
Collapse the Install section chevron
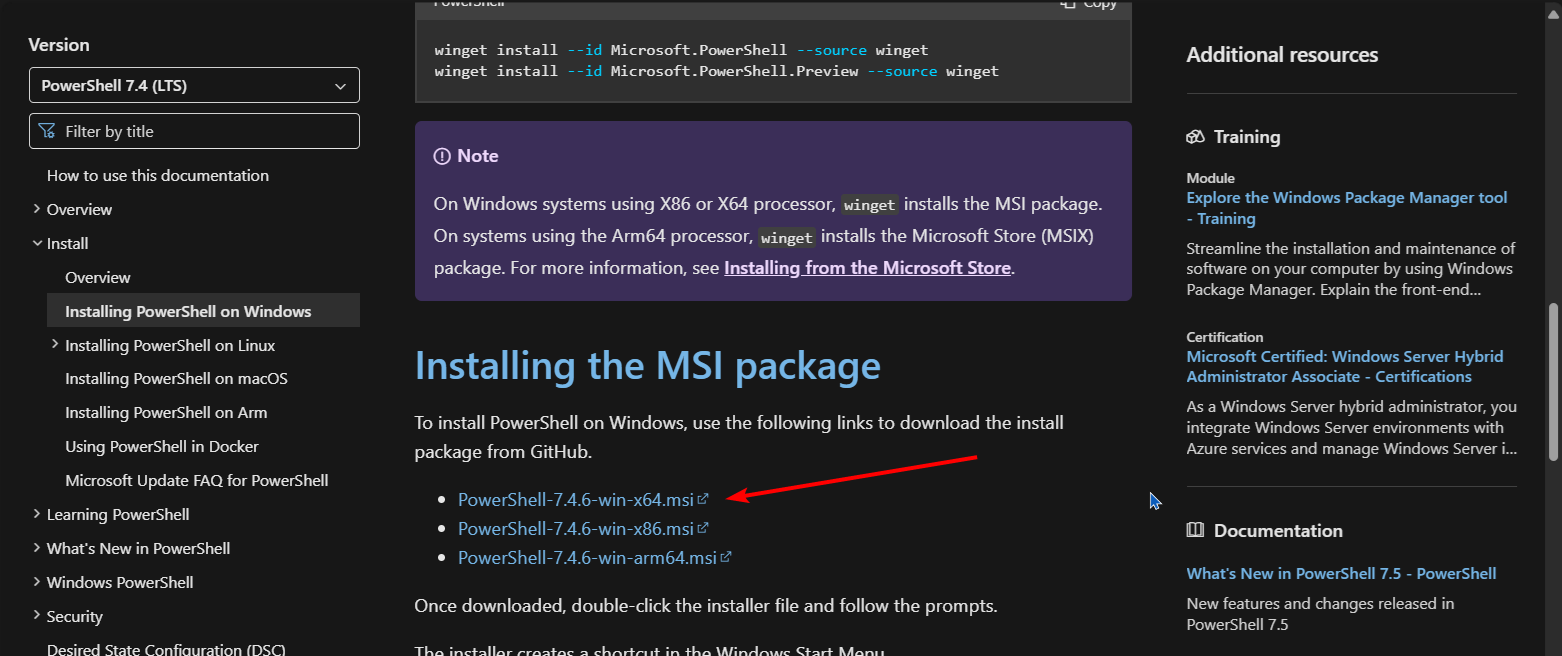click(37, 243)
